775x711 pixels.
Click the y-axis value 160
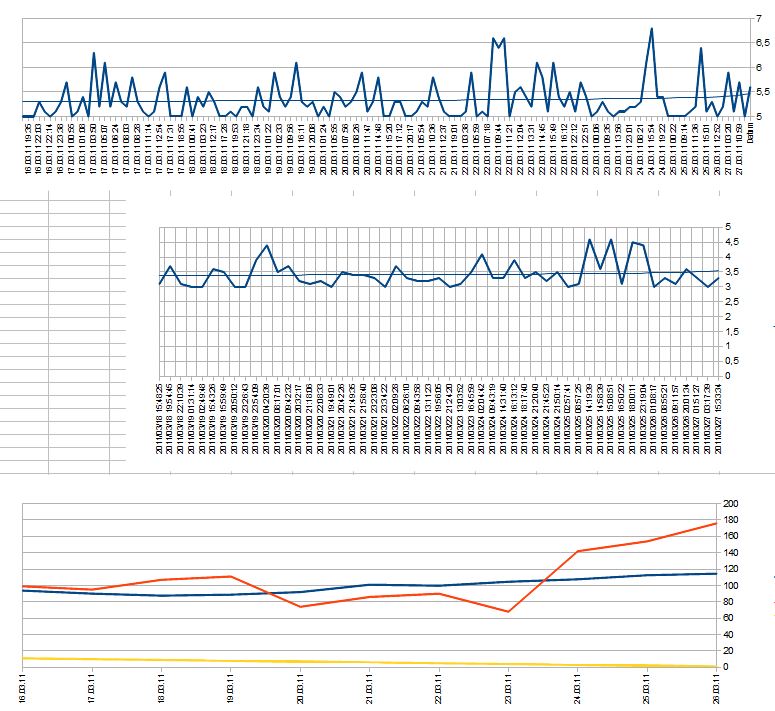pyautogui.click(x=731, y=536)
